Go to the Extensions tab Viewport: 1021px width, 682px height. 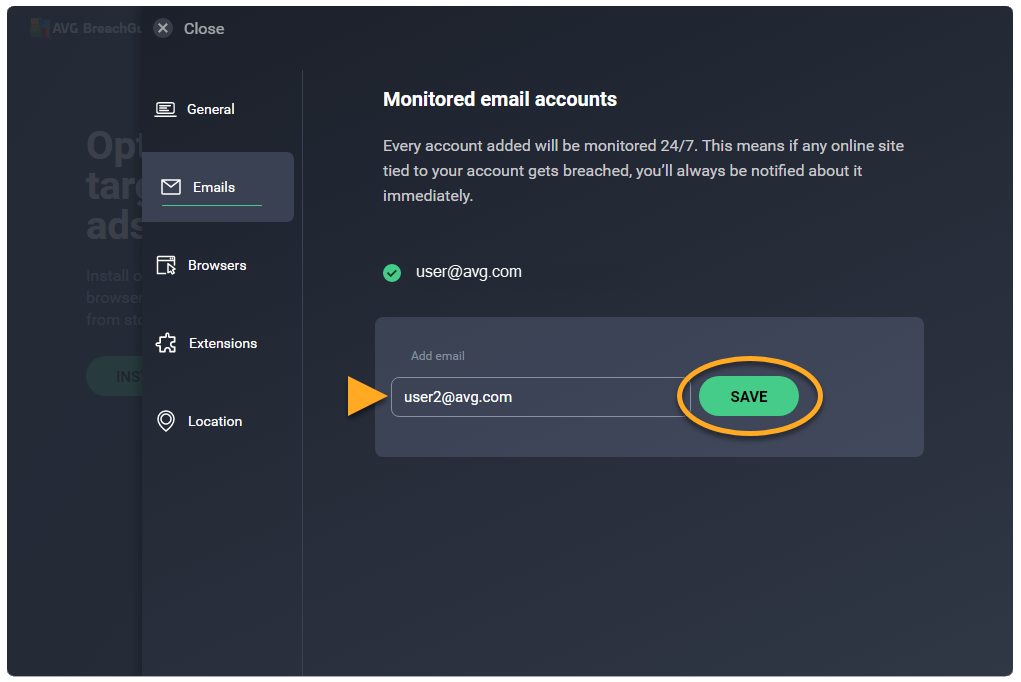click(x=223, y=343)
